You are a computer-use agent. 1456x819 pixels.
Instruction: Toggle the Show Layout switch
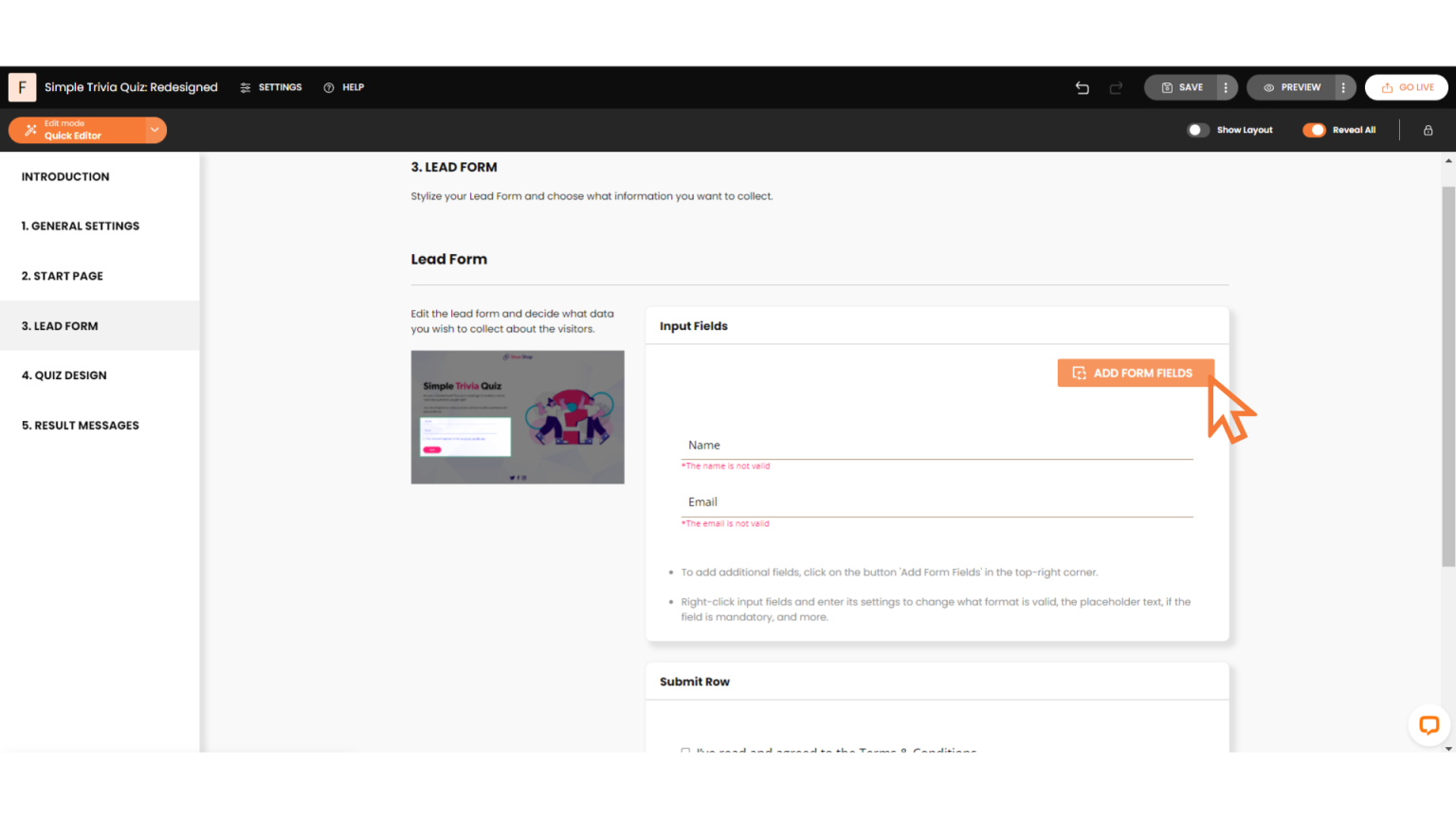click(x=1198, y=130)
